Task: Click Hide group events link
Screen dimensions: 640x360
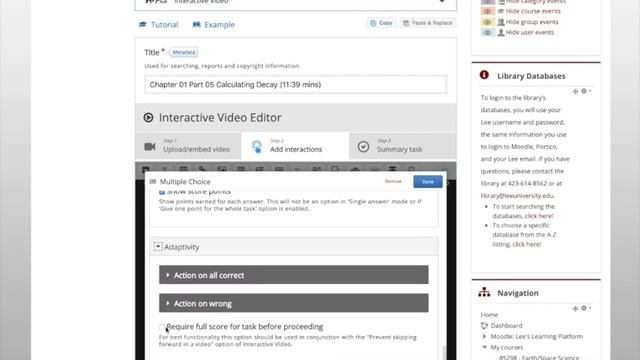Action: click(x=532, y=22)
